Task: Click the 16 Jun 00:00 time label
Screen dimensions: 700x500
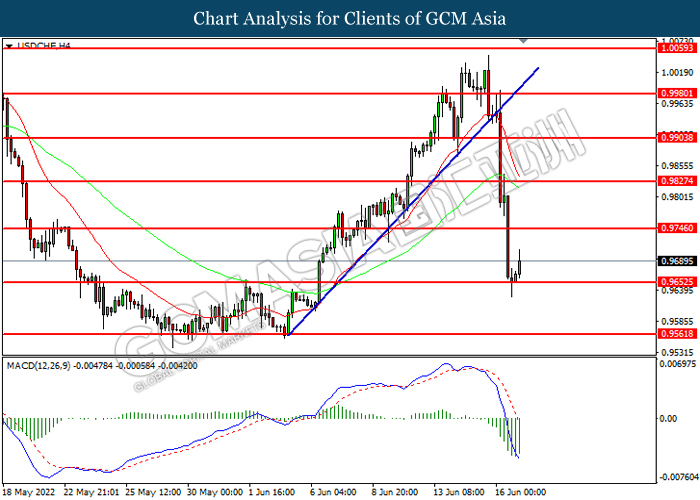Action: pyautogui.click(x=521, y=492)
